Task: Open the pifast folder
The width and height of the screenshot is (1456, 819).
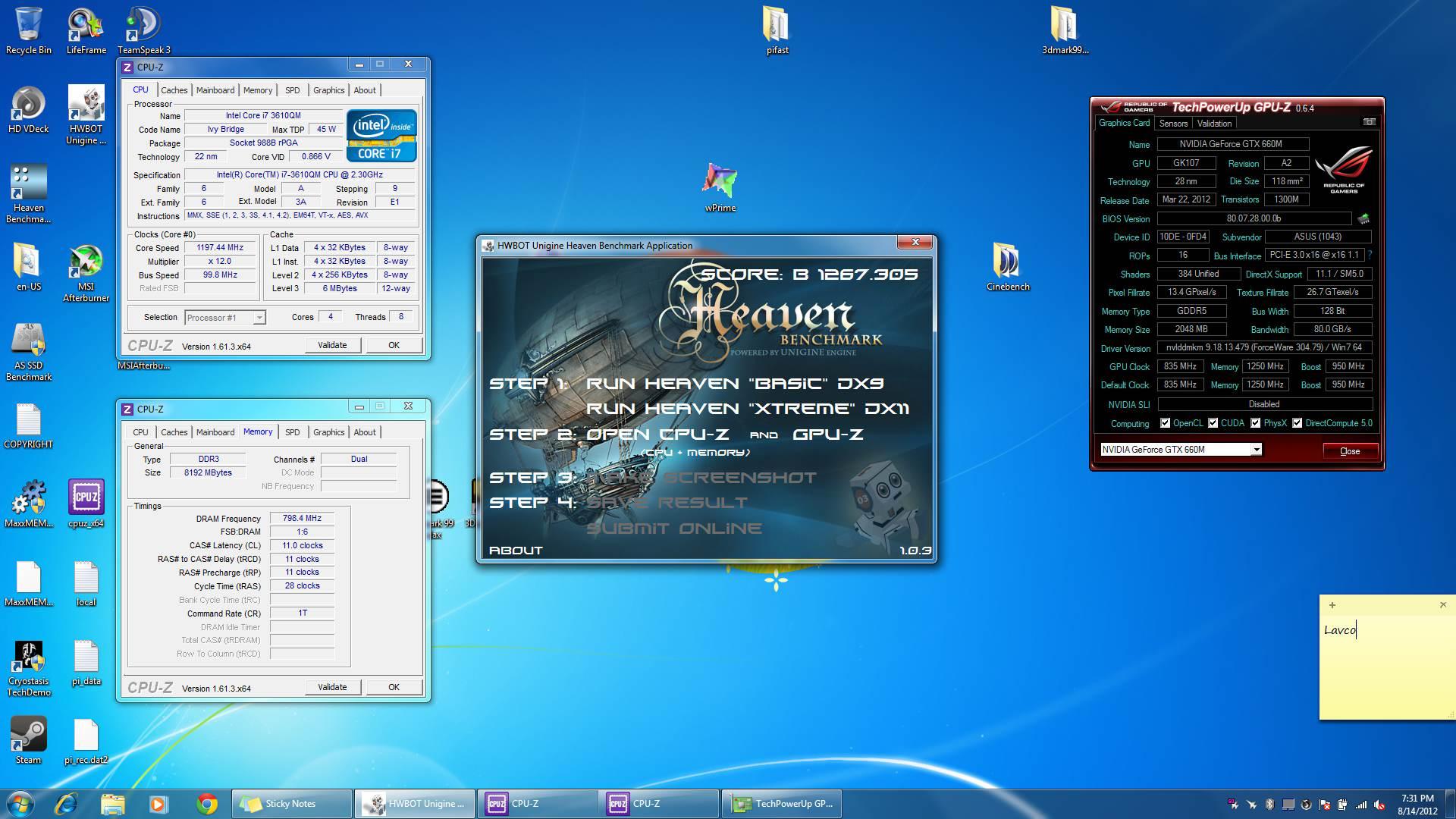Action: pyautogui.click(x=777, y=30)
